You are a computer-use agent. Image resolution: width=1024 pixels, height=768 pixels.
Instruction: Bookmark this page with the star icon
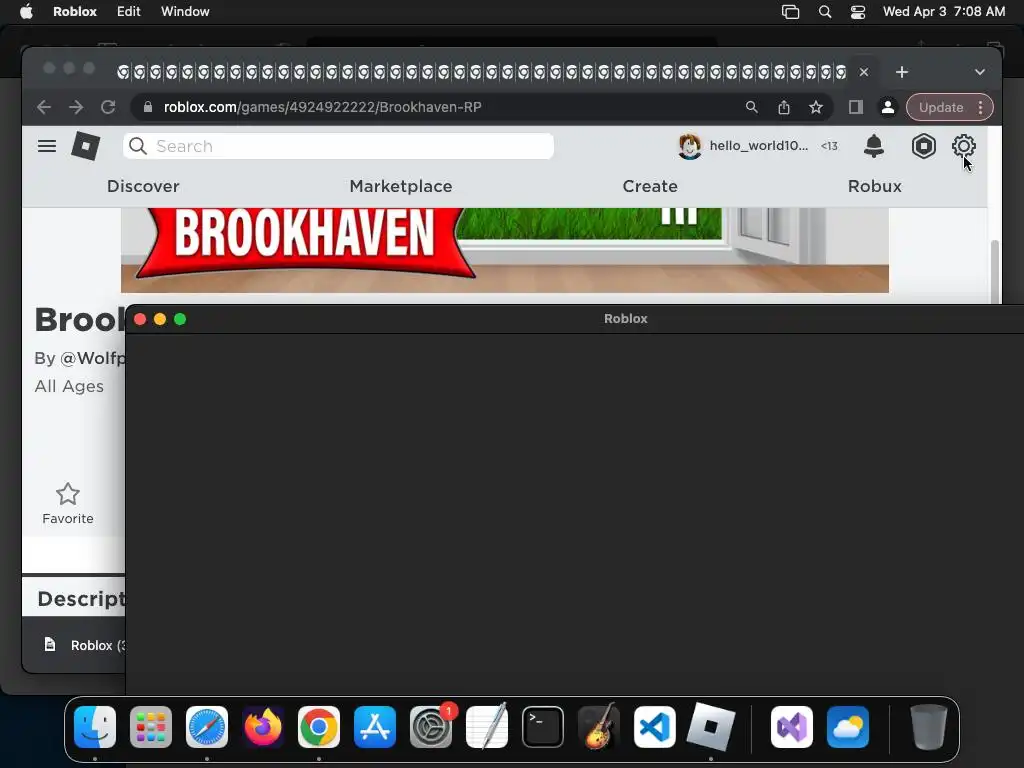[816, 107]
